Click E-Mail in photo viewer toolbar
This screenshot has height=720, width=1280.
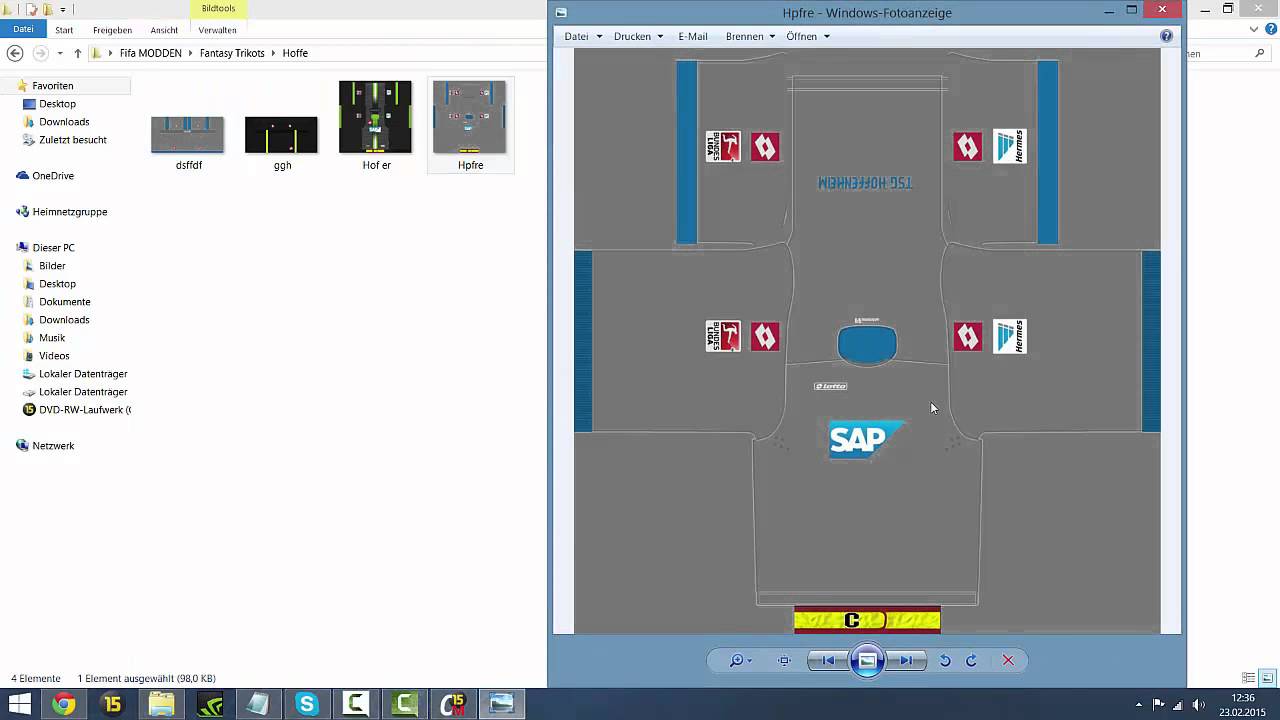click(692, 36)
